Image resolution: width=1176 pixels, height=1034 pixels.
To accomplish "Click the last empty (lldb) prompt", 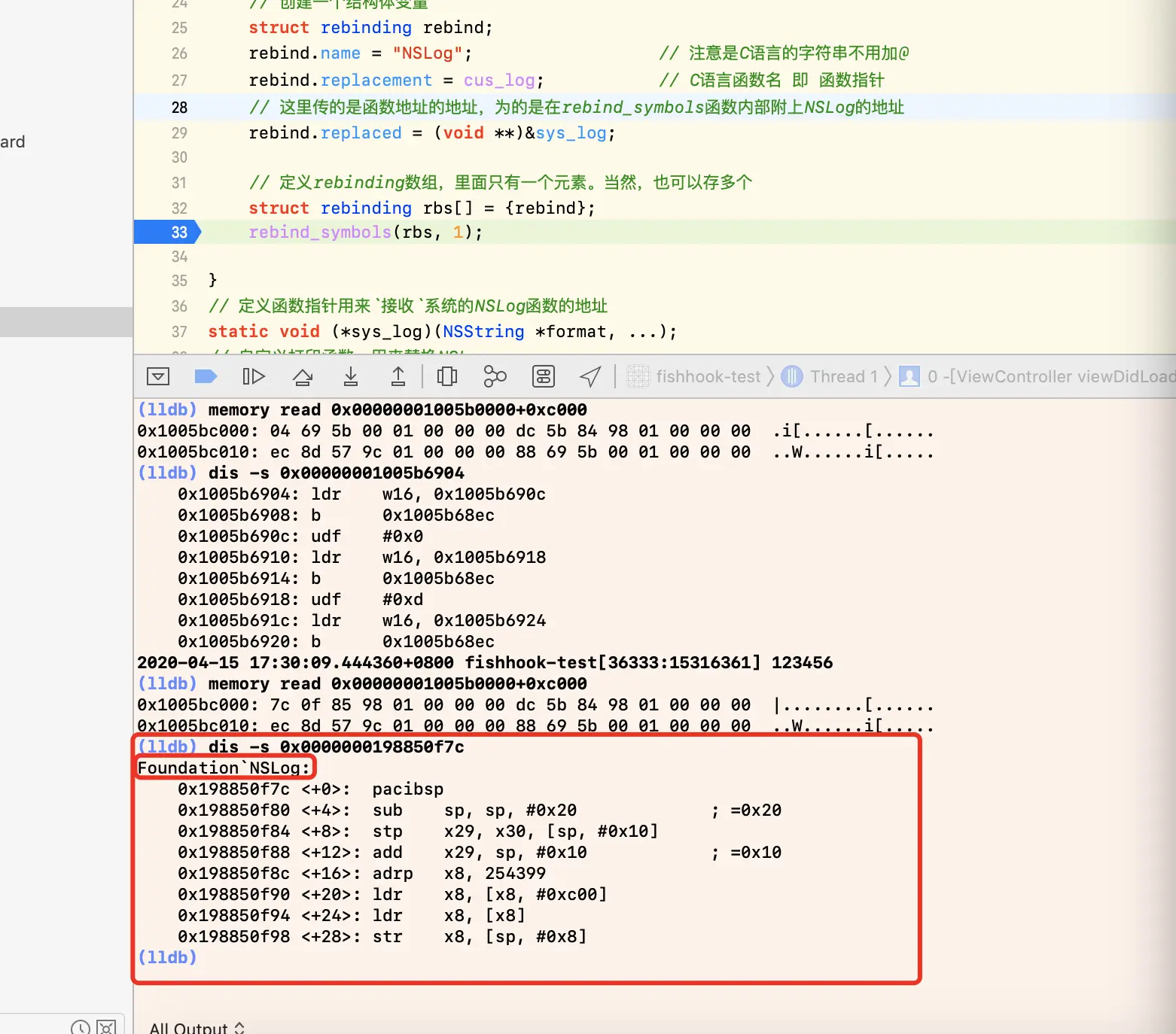I will tap(167, 957).
